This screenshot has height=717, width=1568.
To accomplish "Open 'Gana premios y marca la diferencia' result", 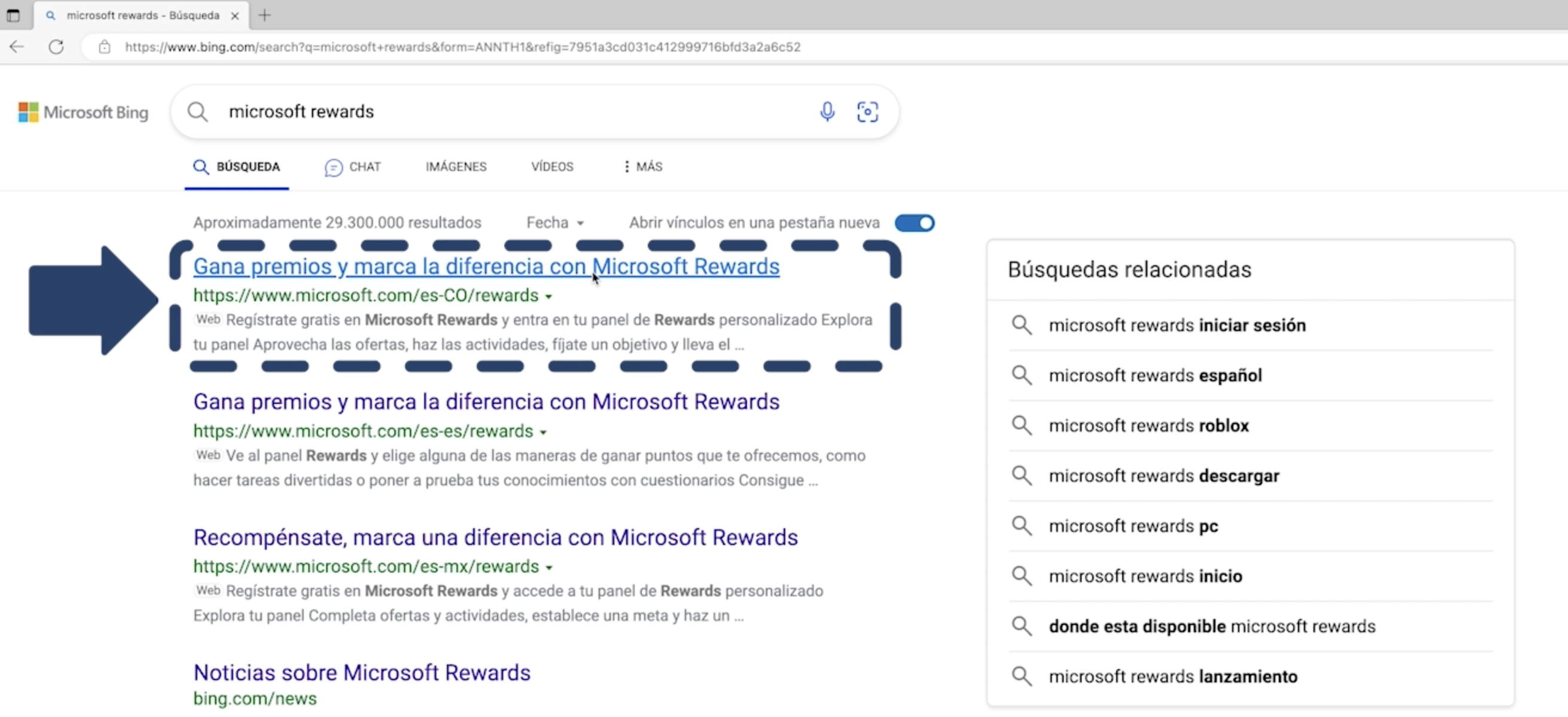I will [x=486, y=266].
